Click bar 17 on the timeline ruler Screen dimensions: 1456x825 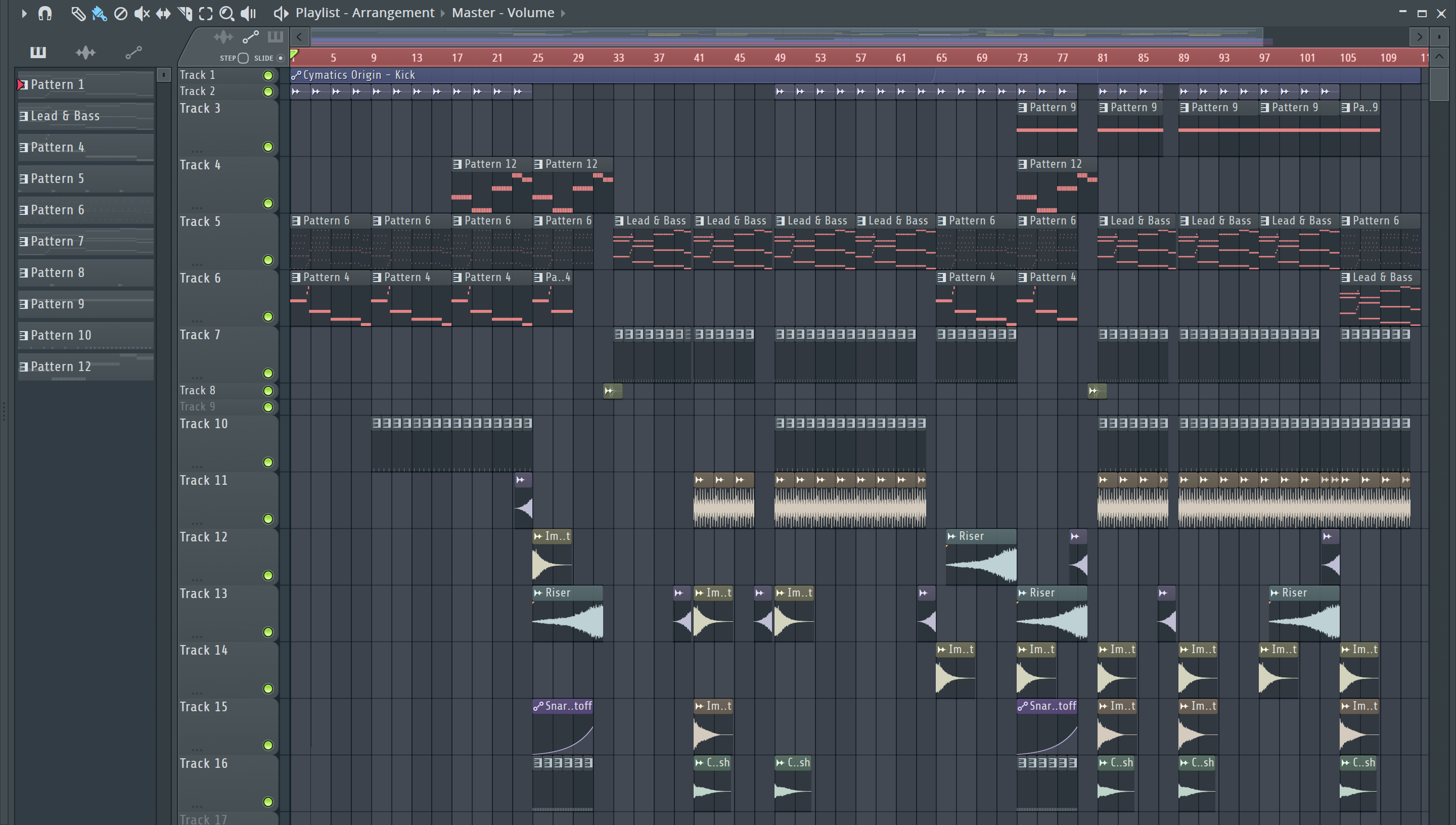[x=457, y=58]
